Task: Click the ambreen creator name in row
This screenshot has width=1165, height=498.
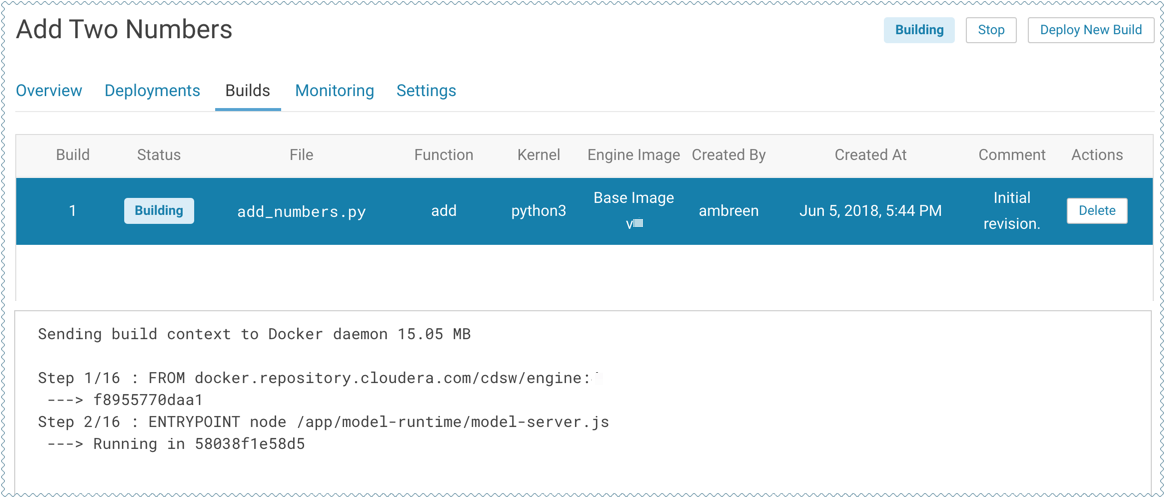Action: (x=728, y=211)
